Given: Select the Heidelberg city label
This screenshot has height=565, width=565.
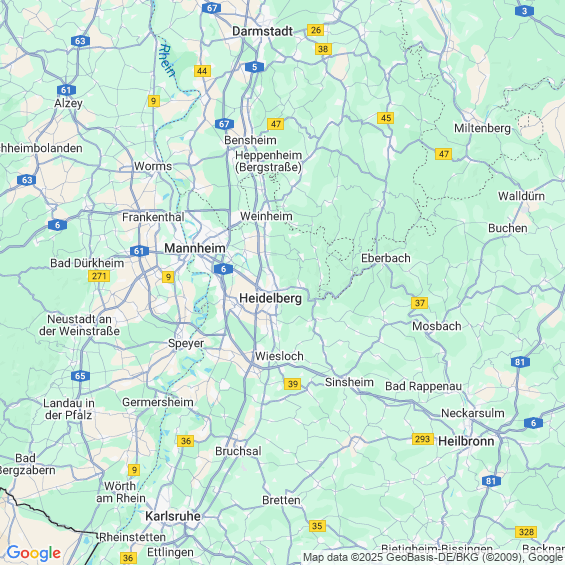Looking at the screenshot, I should (271, 298).
